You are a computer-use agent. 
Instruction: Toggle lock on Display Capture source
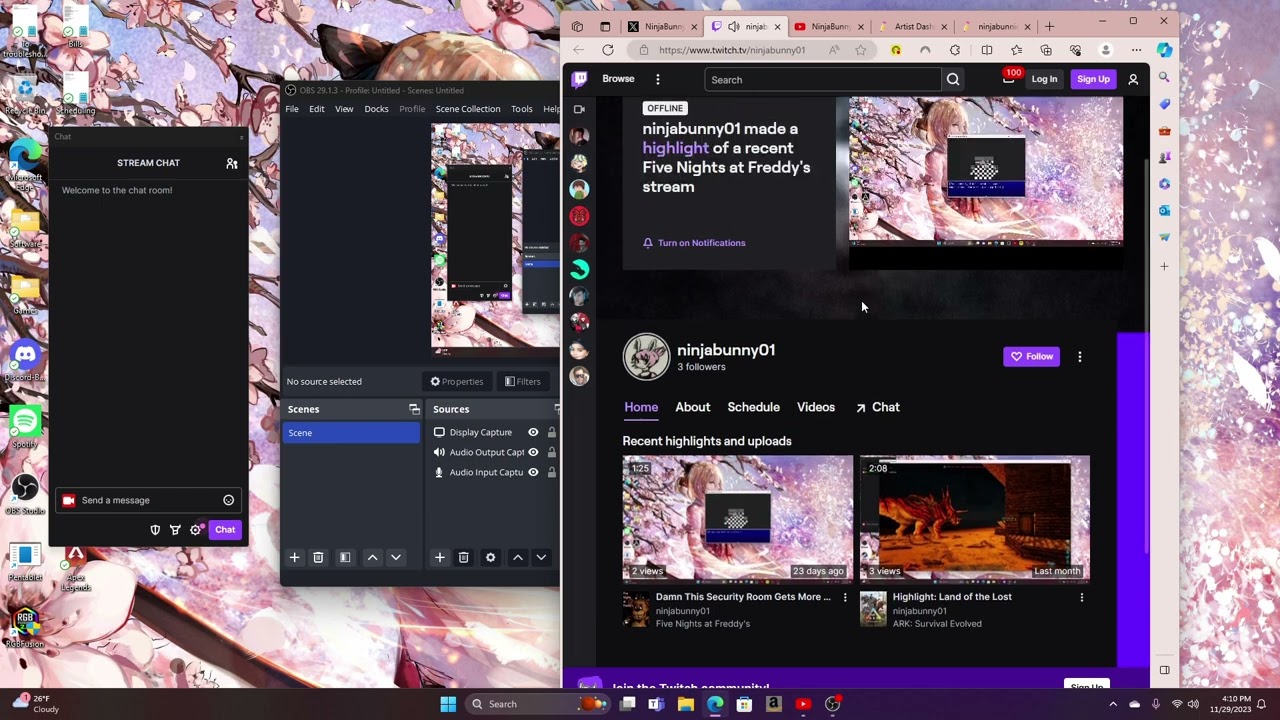(551, 432)
